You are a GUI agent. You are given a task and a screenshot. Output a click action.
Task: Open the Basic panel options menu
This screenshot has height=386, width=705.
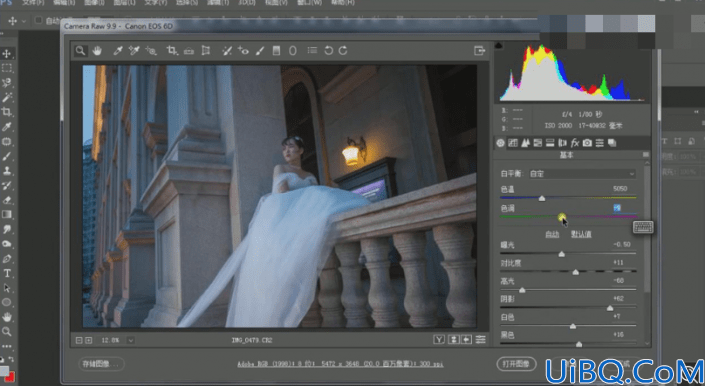point(646,155)
